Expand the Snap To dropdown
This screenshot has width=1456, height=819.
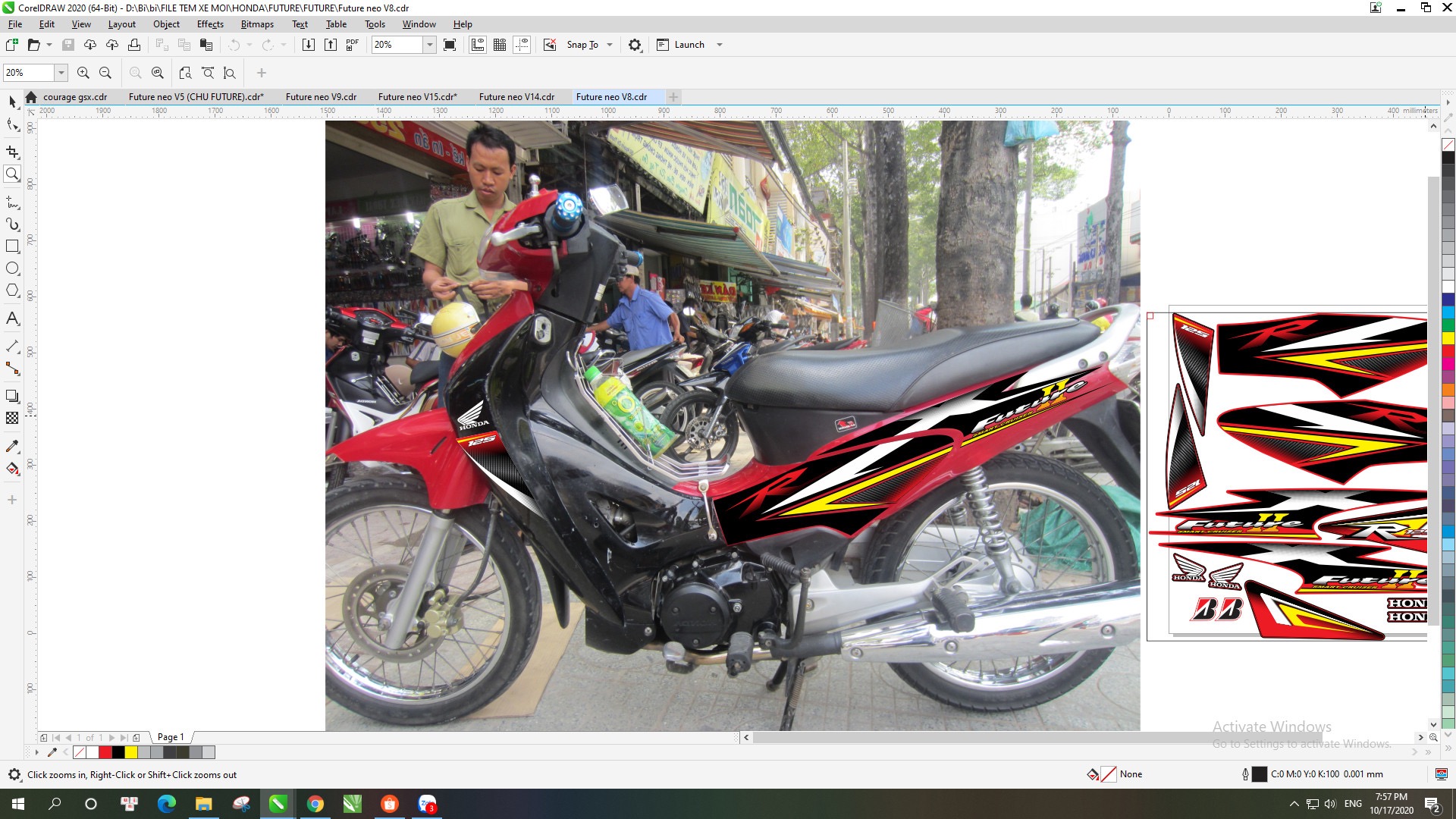click(610, 45)
